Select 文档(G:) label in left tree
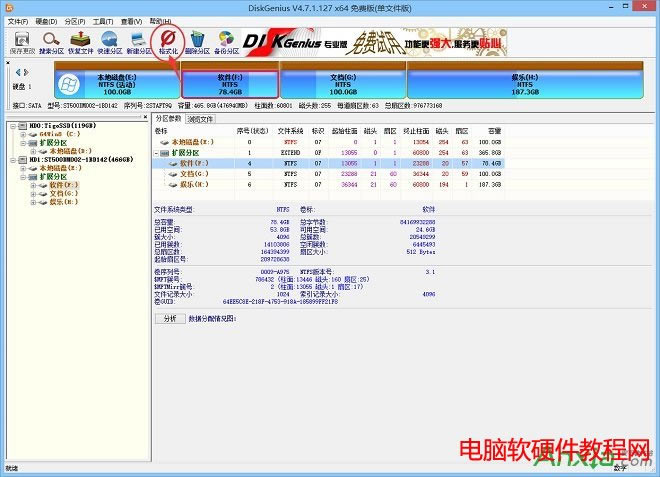The width and height of the screenshot is (660, 477). coord(64,194)
